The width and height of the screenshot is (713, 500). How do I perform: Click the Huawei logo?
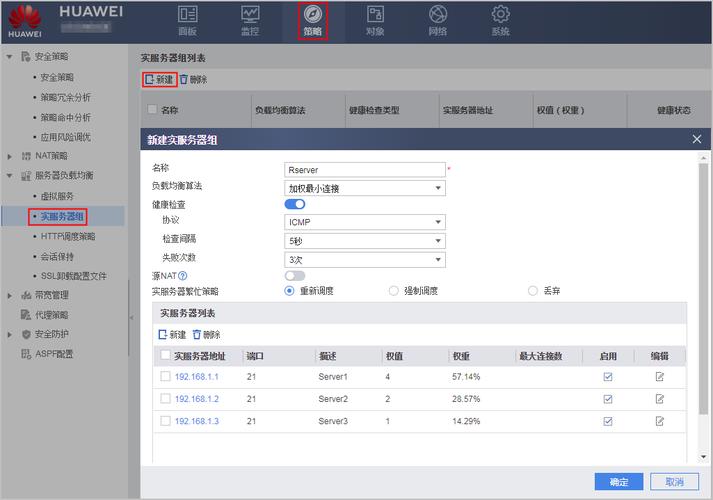click(25, 21)
